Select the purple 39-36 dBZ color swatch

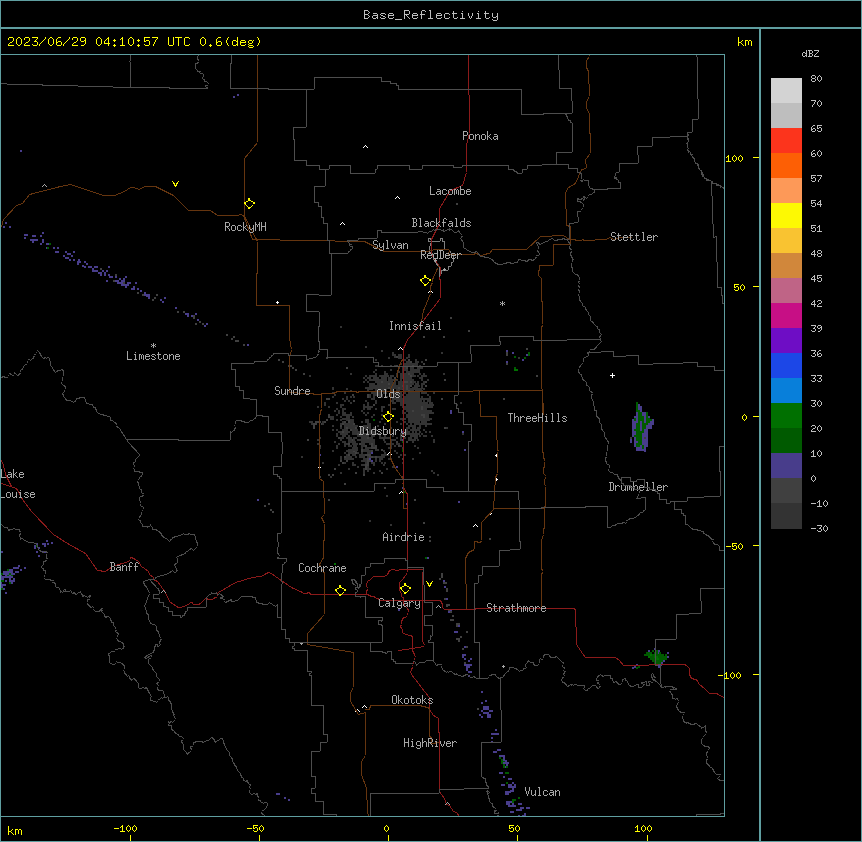(x=786, y=341)
